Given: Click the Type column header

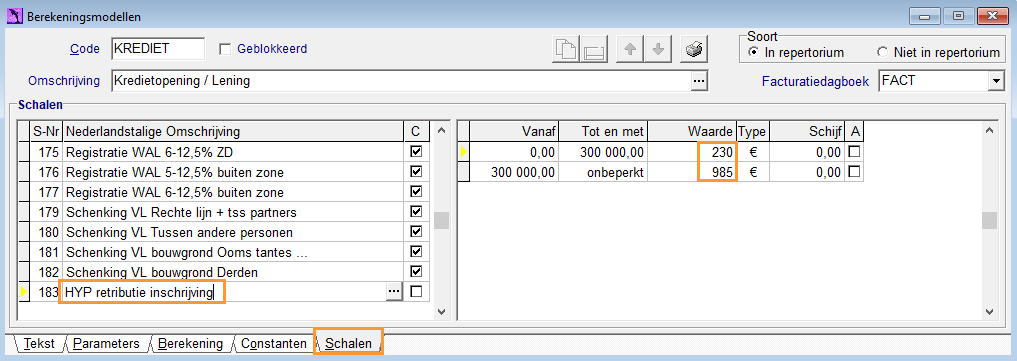Looking at the screenshot, I should [752, 132].
